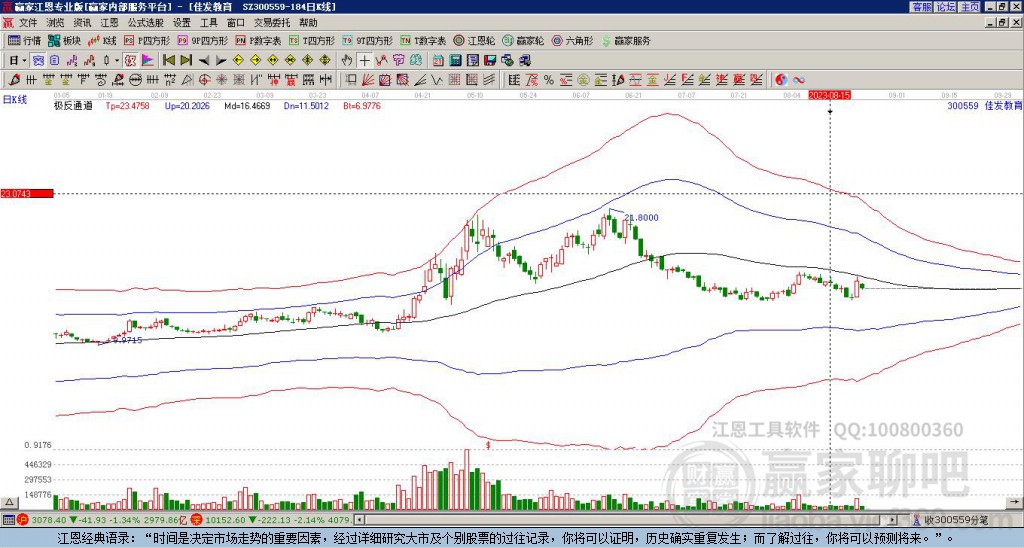Open the T数字表 tool

pyautogui.click(x=423, y=40)
